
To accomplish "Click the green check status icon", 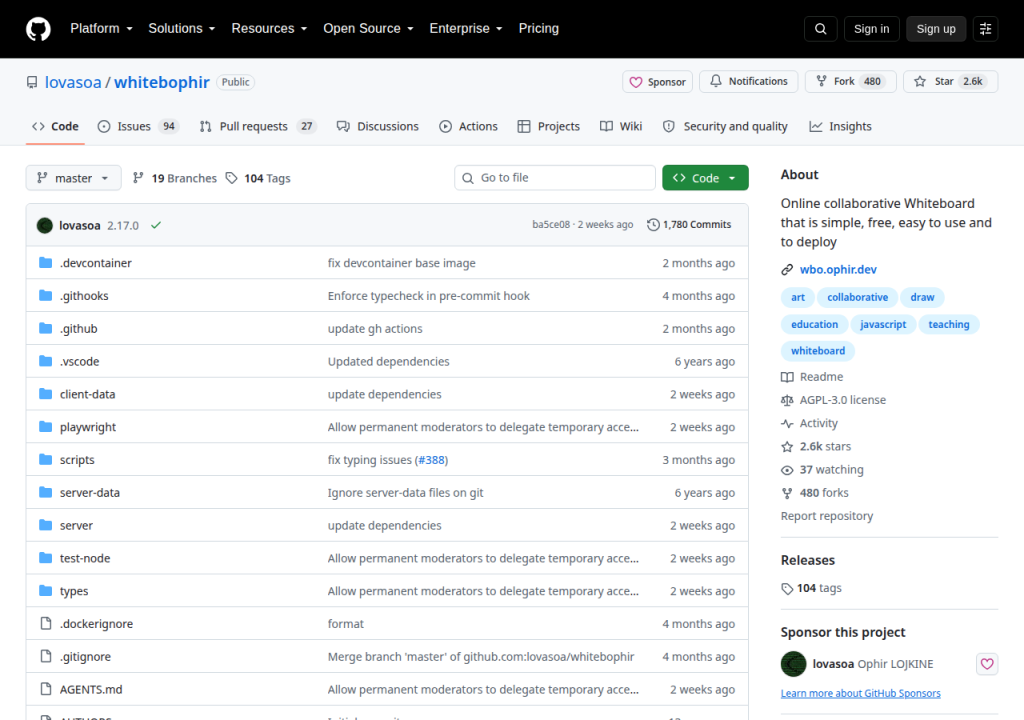I will pyautogui.click(x=156, y=225).
